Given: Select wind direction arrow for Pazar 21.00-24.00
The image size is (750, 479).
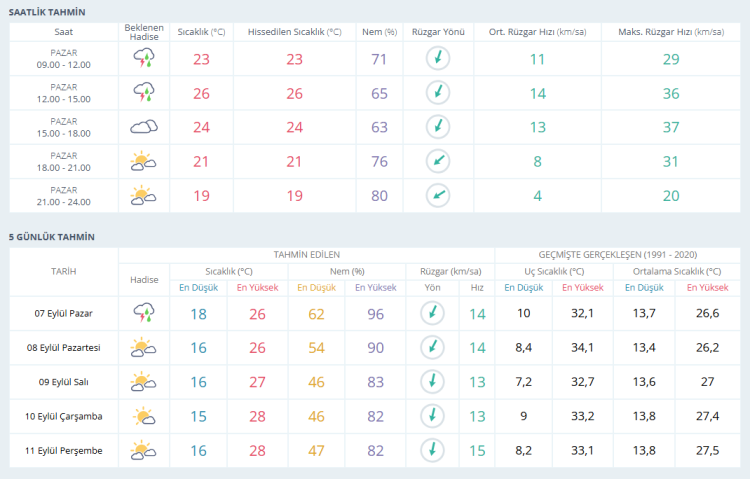Looking at the screenshot, I should click(x=437, y=195).
